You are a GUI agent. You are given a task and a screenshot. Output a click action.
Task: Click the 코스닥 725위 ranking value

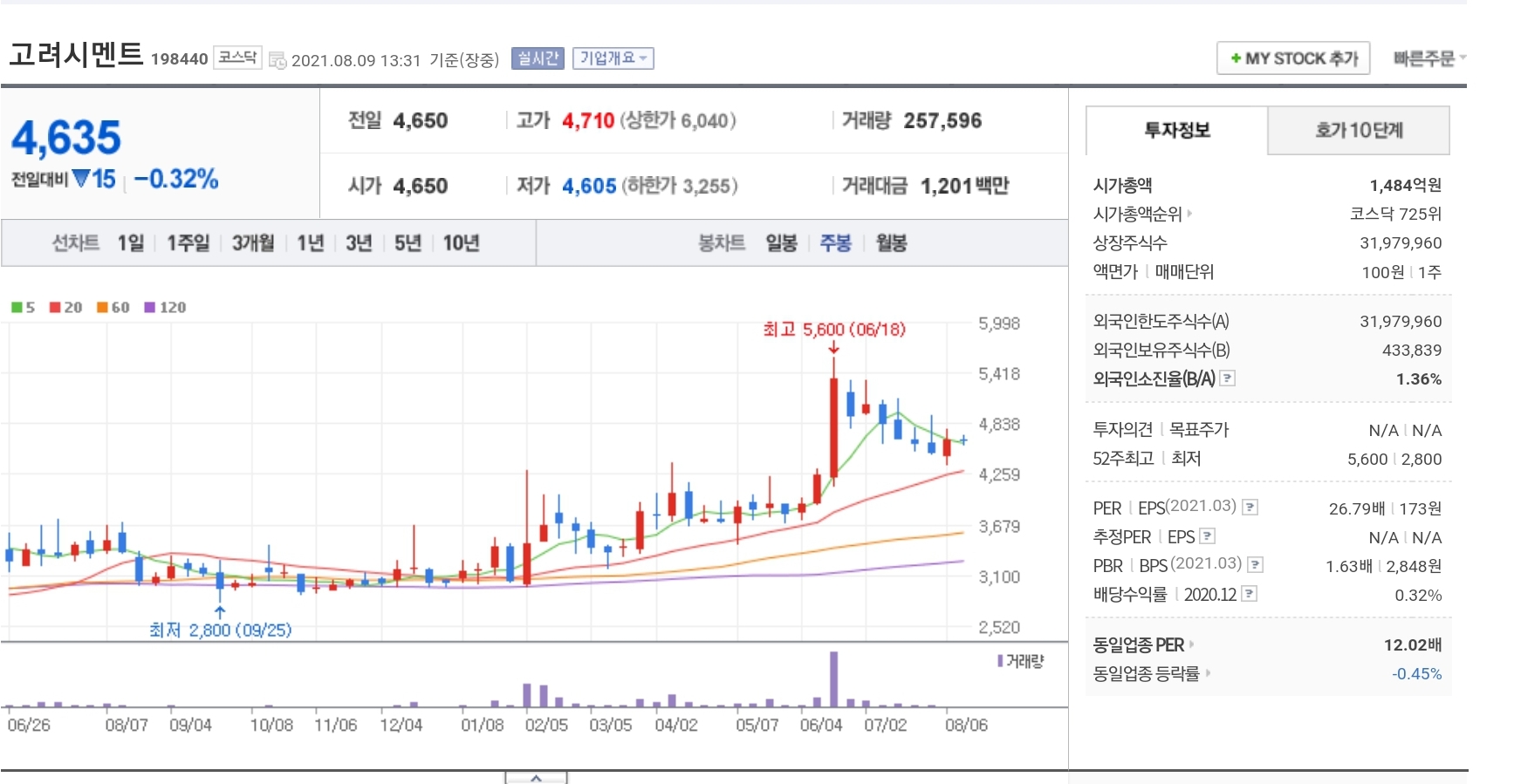tap(1395, 214)
